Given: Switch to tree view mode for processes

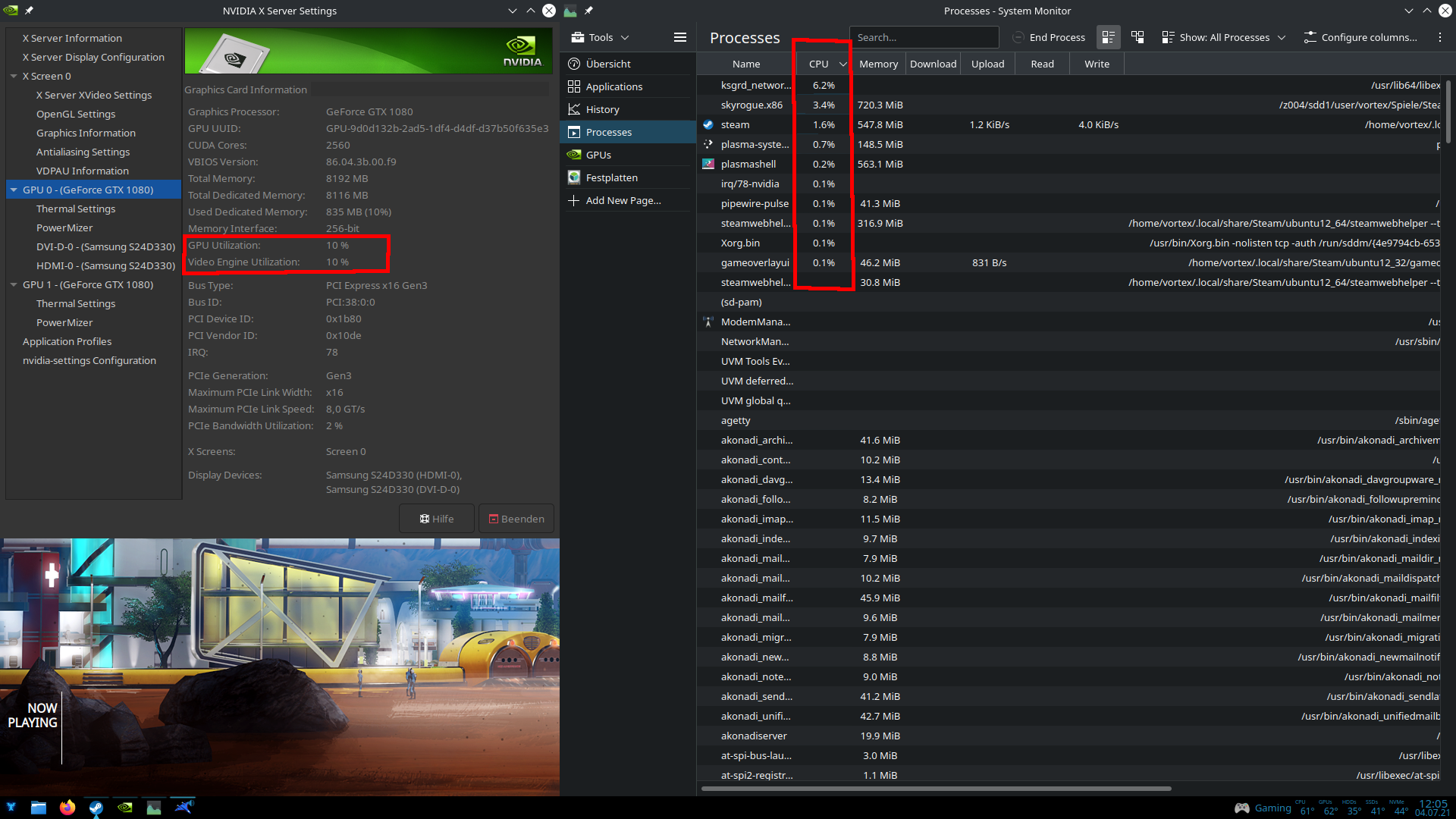Looking at the screenshot, I should pyautogui.click(x=1137, y=37).
